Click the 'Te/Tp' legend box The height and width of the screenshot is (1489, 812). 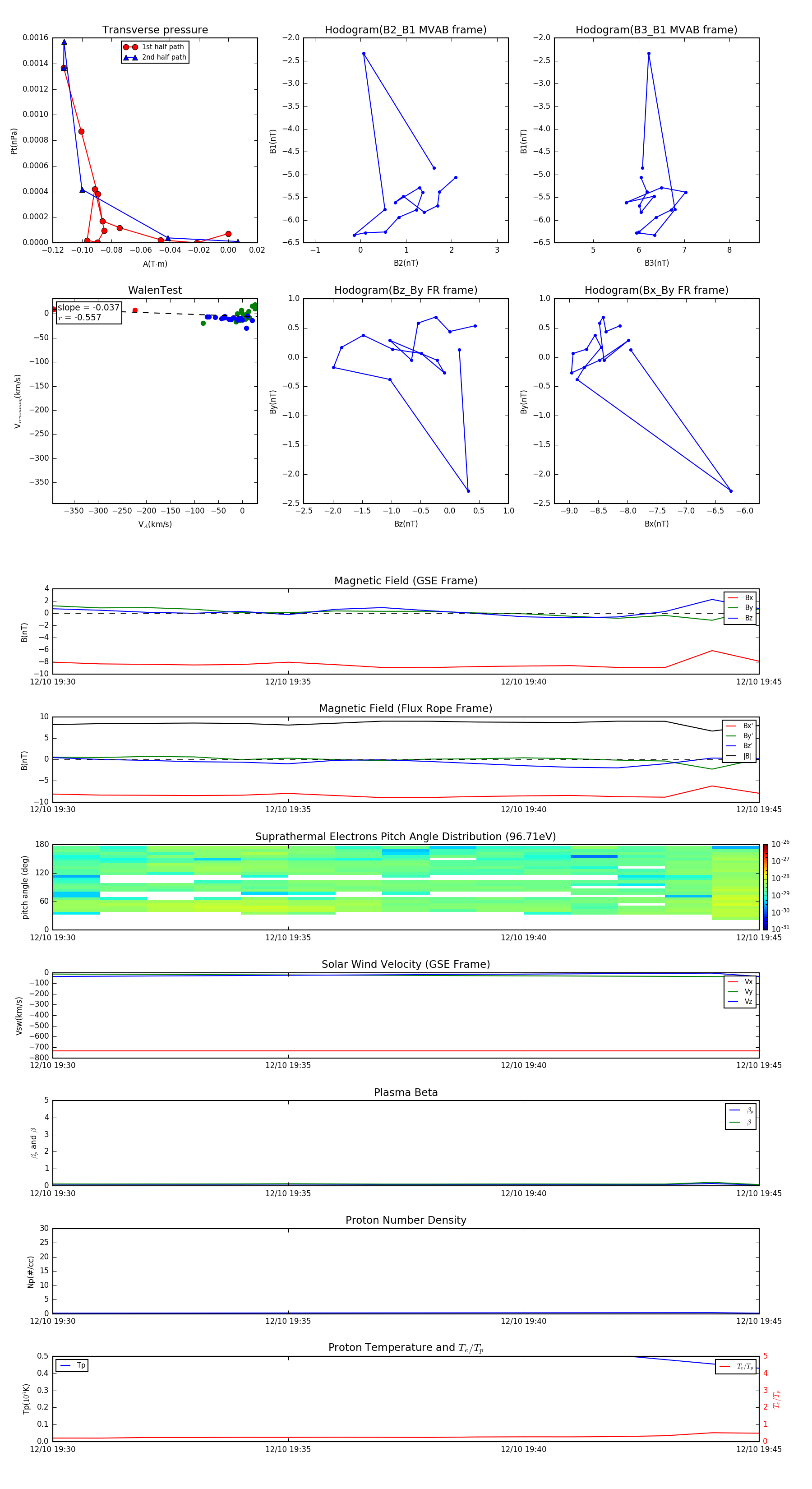pos(736,1367)
